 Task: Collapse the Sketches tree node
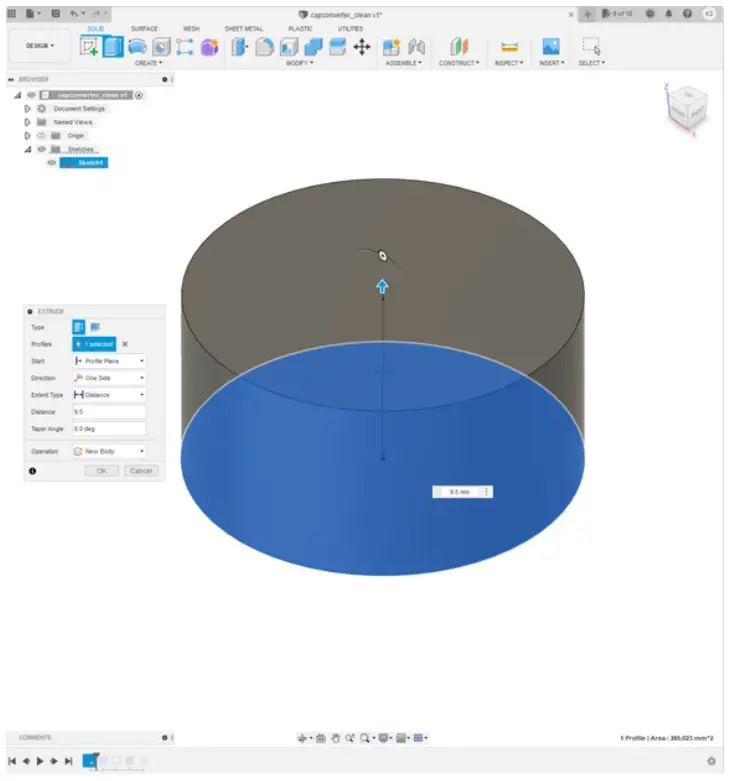28,149
